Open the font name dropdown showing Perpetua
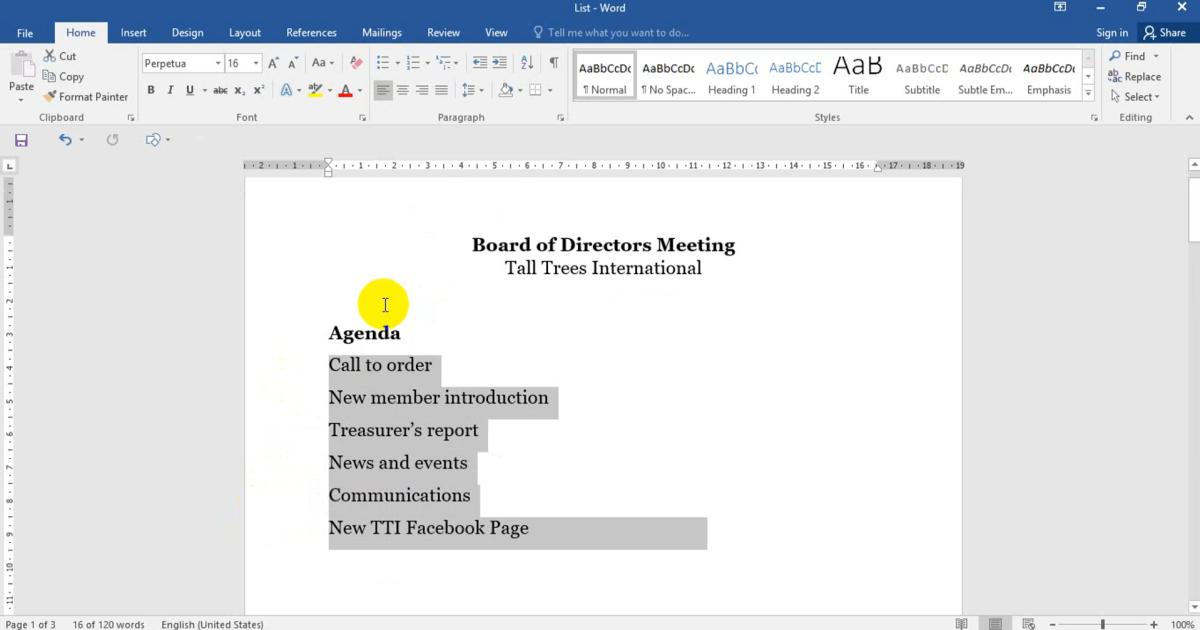The image size is (1200, 630). [218, 63]
